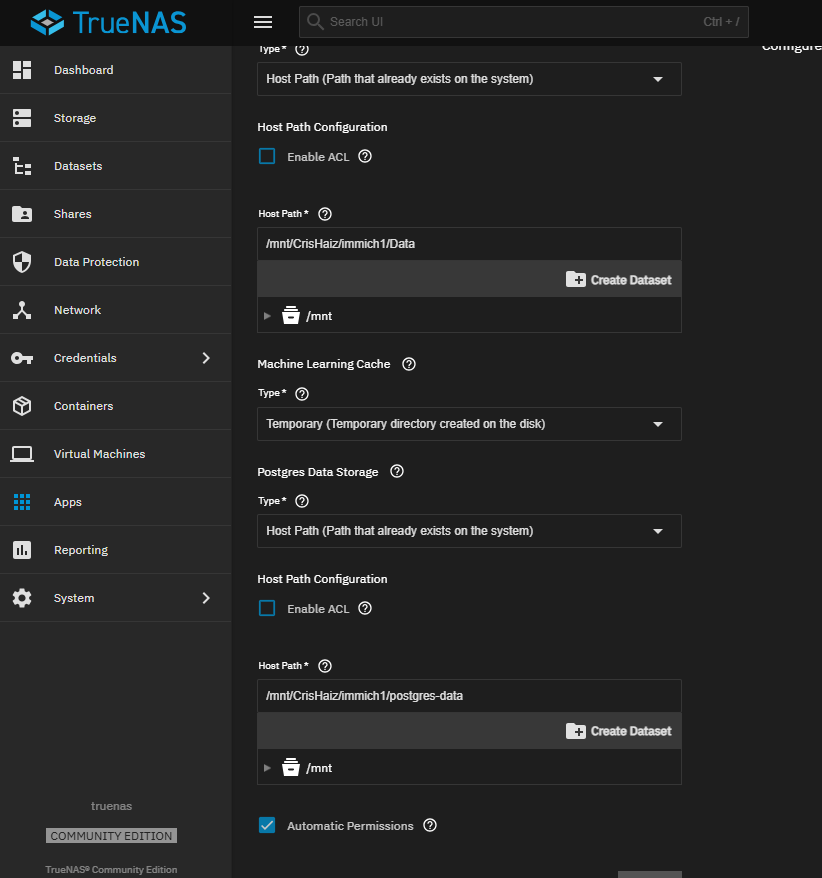Click /mnt dataset icon under Data path

coord(291,315)
